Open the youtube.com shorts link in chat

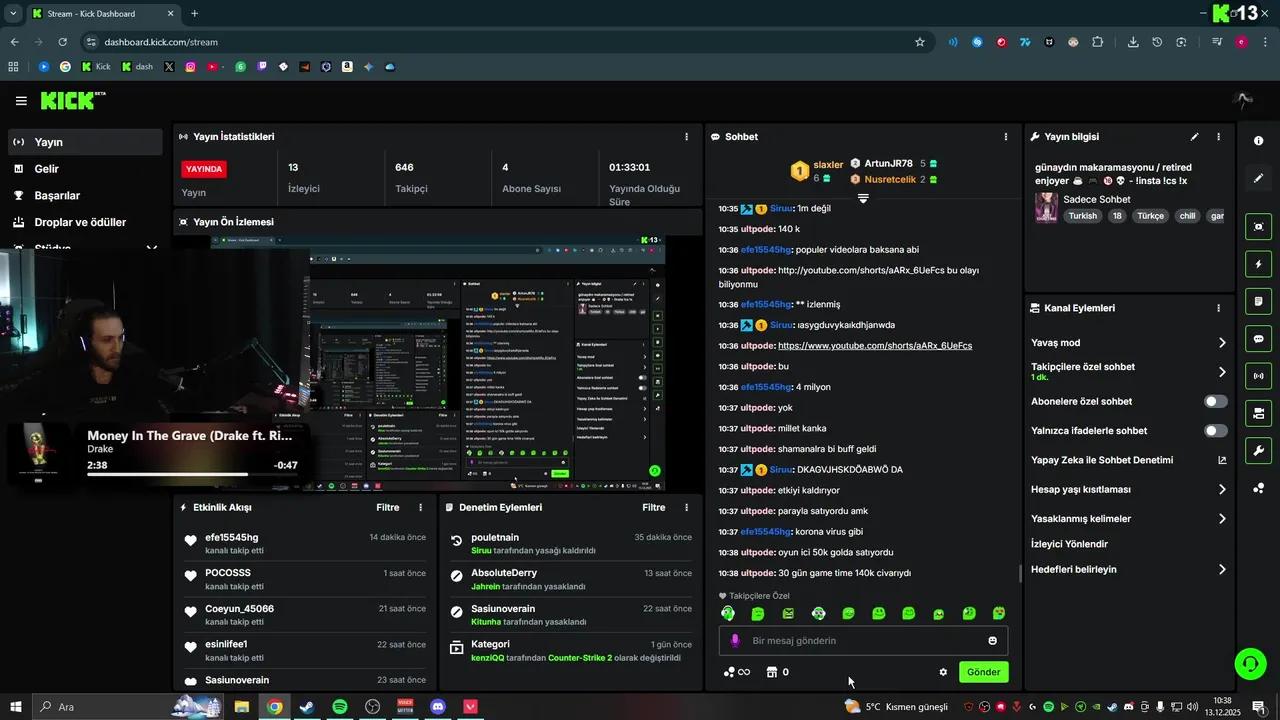pos(874,346)
